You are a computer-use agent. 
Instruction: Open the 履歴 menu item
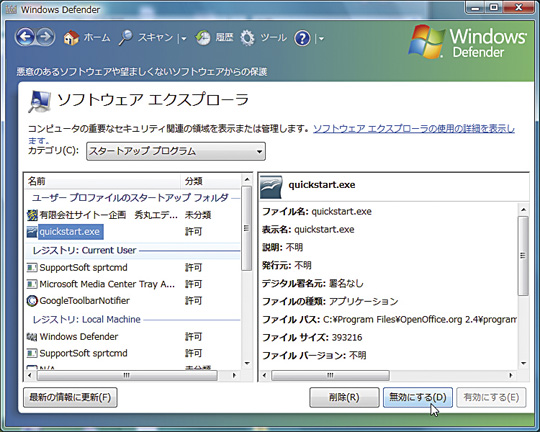click(225, 37)
